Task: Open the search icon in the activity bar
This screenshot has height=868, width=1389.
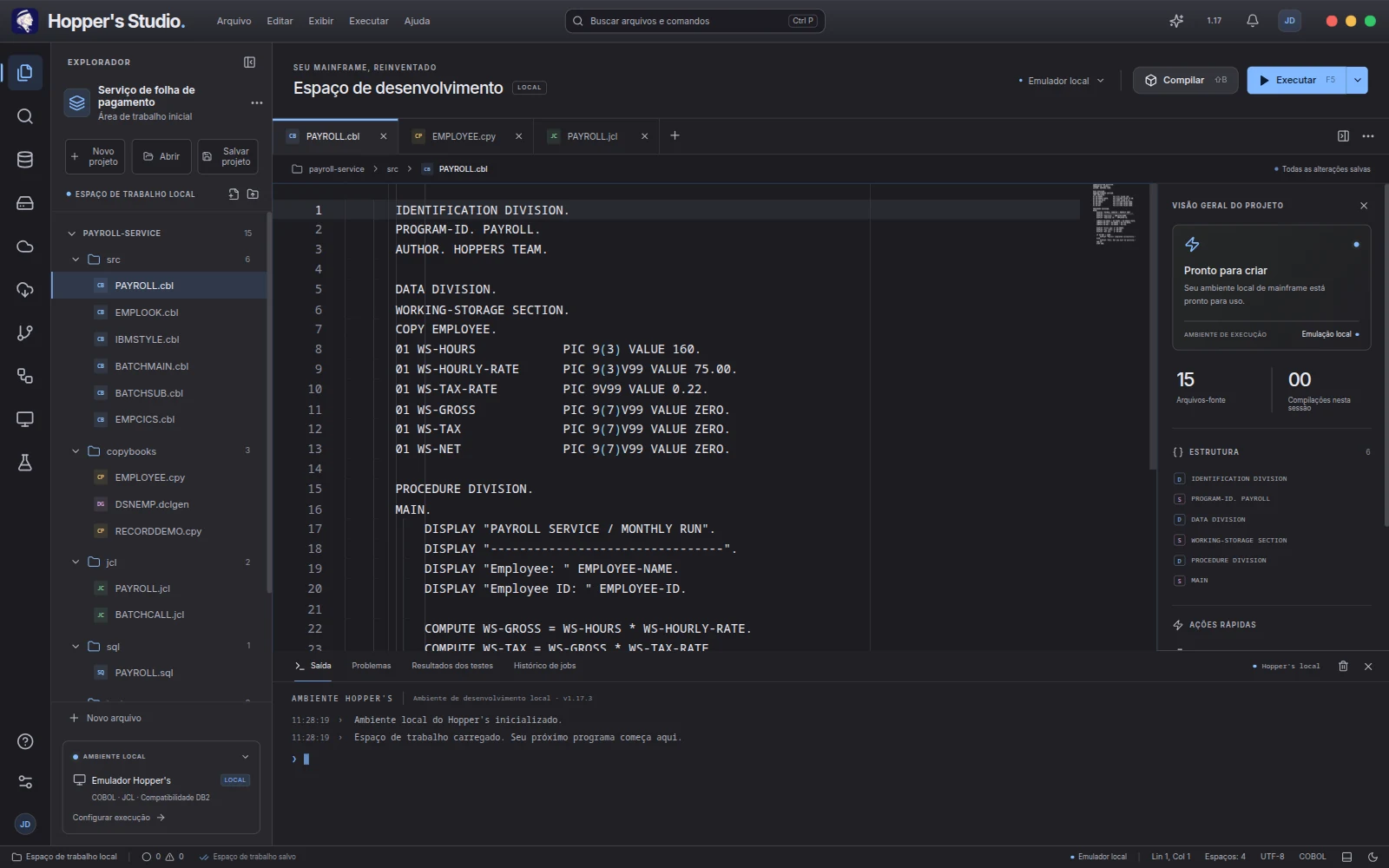Action: coord(25,116)
